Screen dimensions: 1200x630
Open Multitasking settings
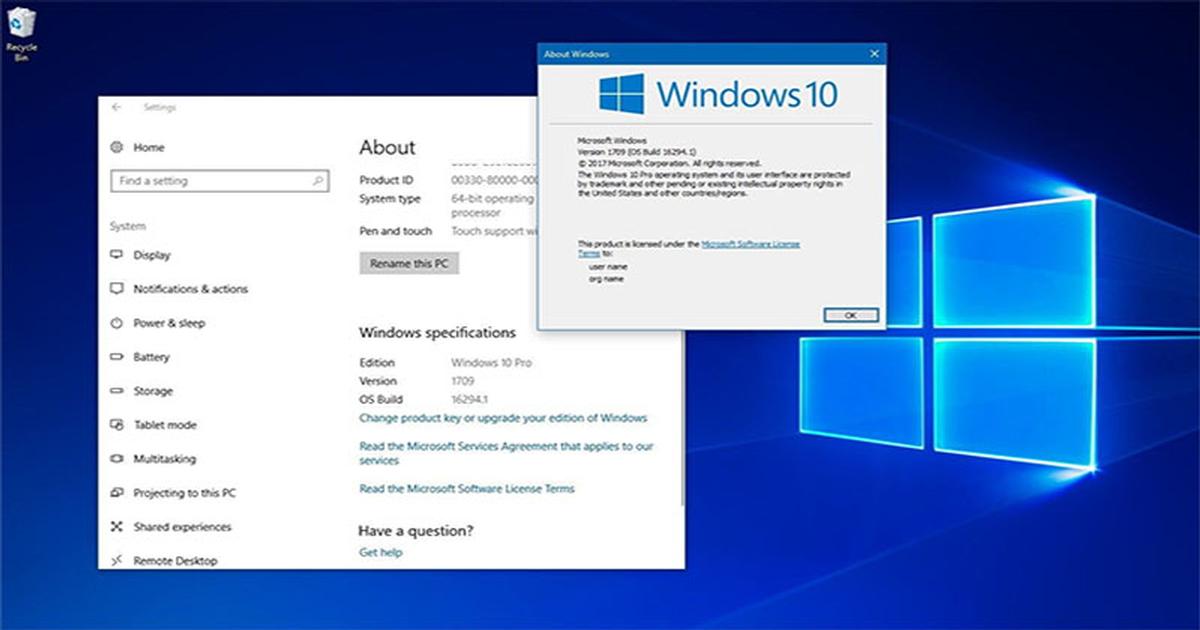point(164,459)
